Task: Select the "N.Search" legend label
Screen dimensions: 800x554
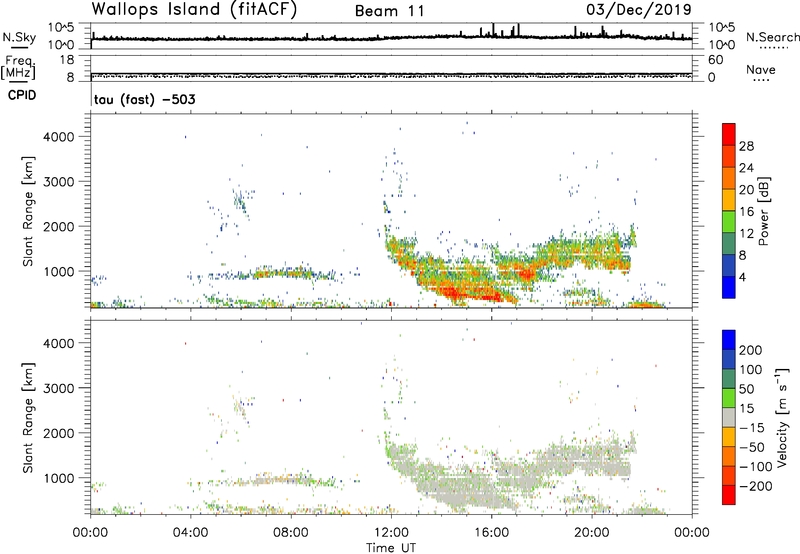Action: coord(772,37)
